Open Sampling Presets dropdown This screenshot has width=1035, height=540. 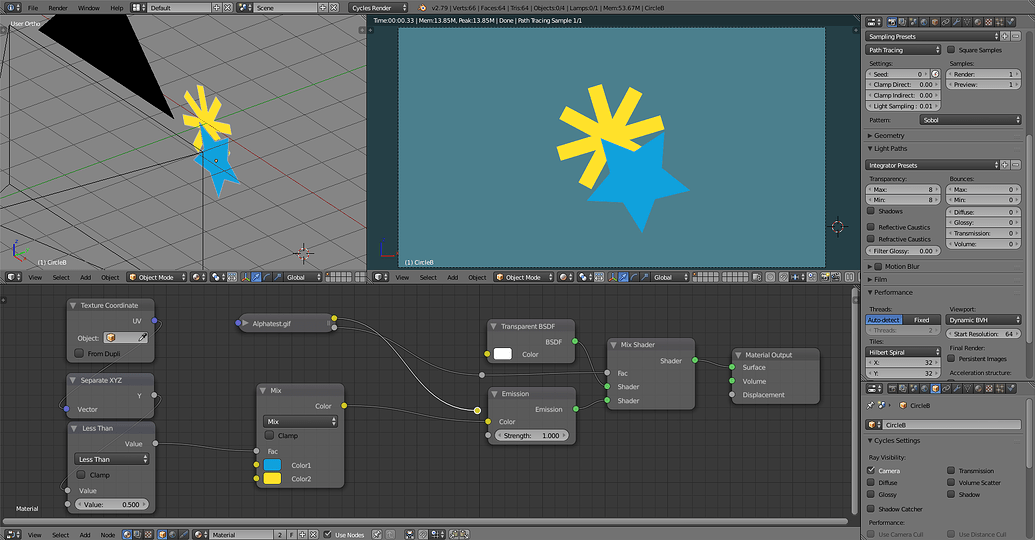932,36
